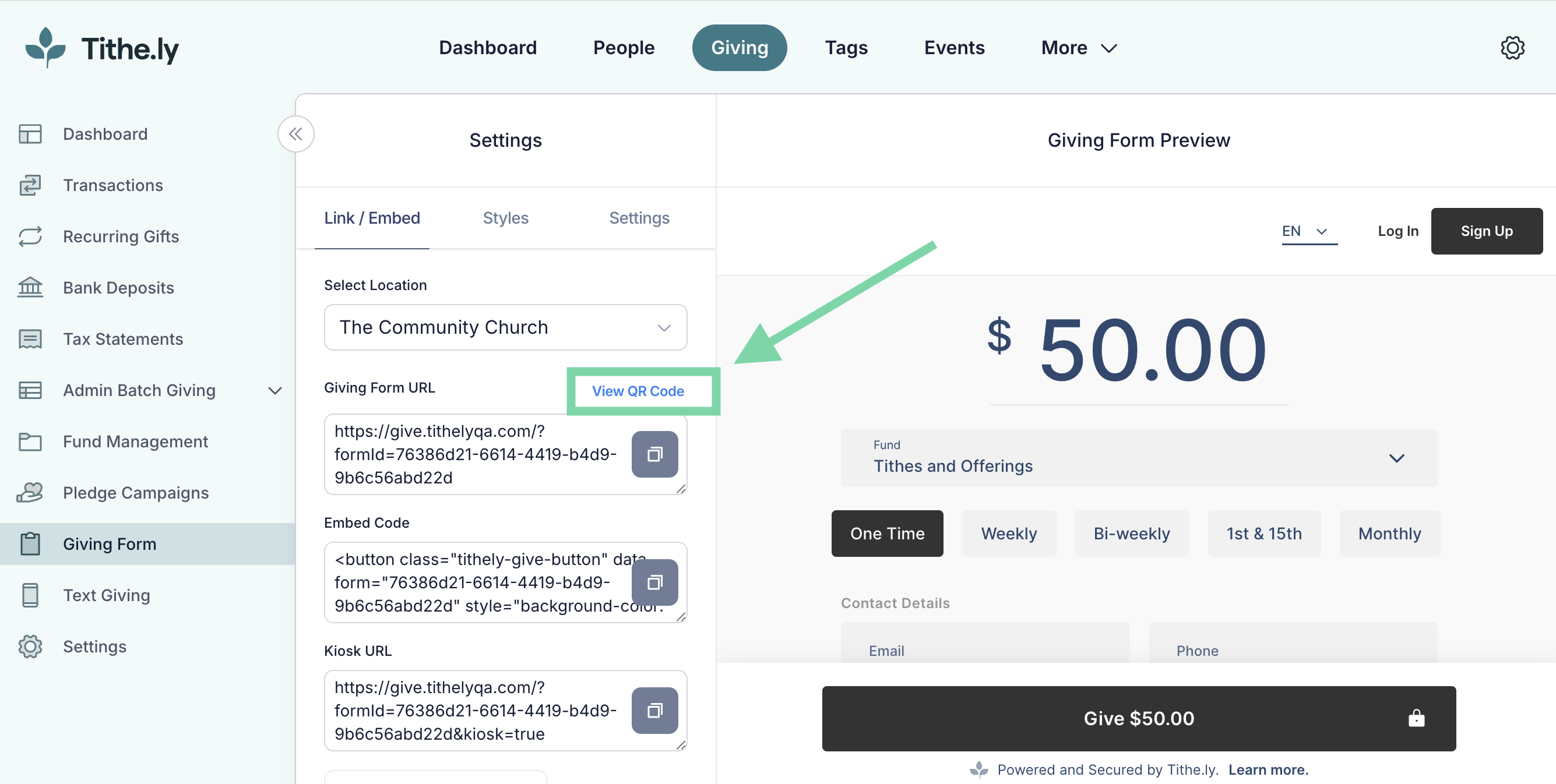1556x784 pixels.
Task: Select Bi-weekly giving frequency
Action: click(1131, 534)
